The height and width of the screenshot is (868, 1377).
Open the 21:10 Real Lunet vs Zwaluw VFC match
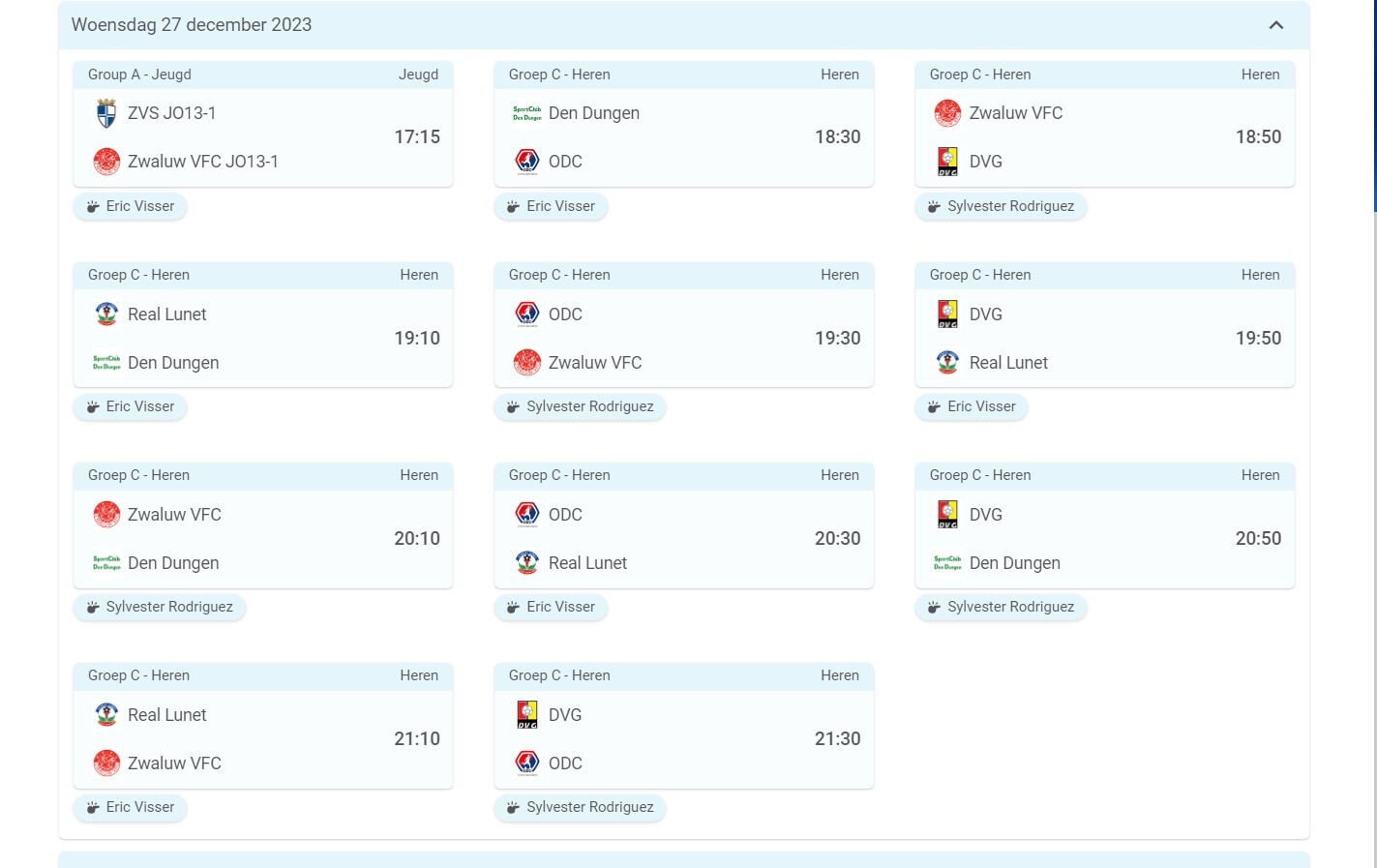(262, 739)
